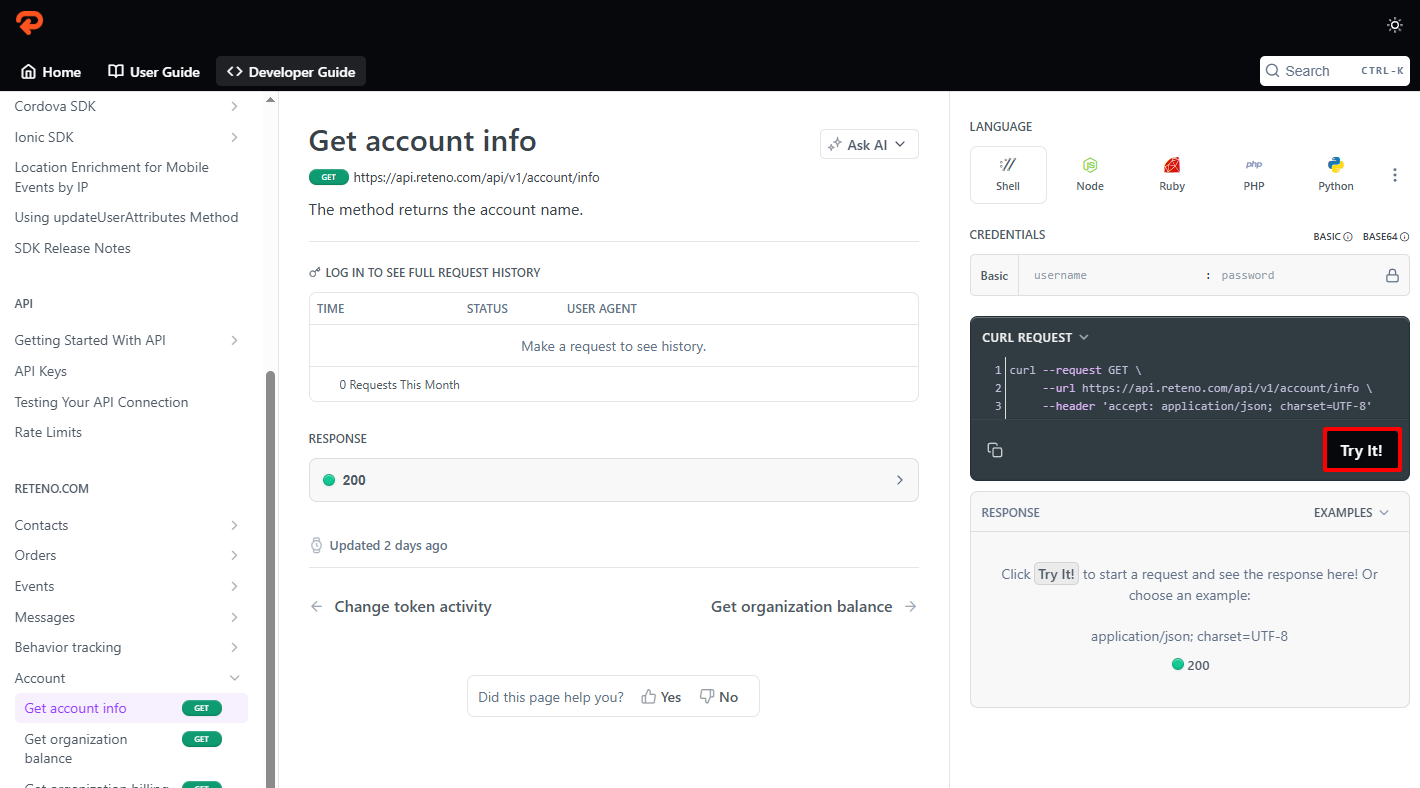
Task: Click the BASIC credentials label
Action: (1327, 237)
